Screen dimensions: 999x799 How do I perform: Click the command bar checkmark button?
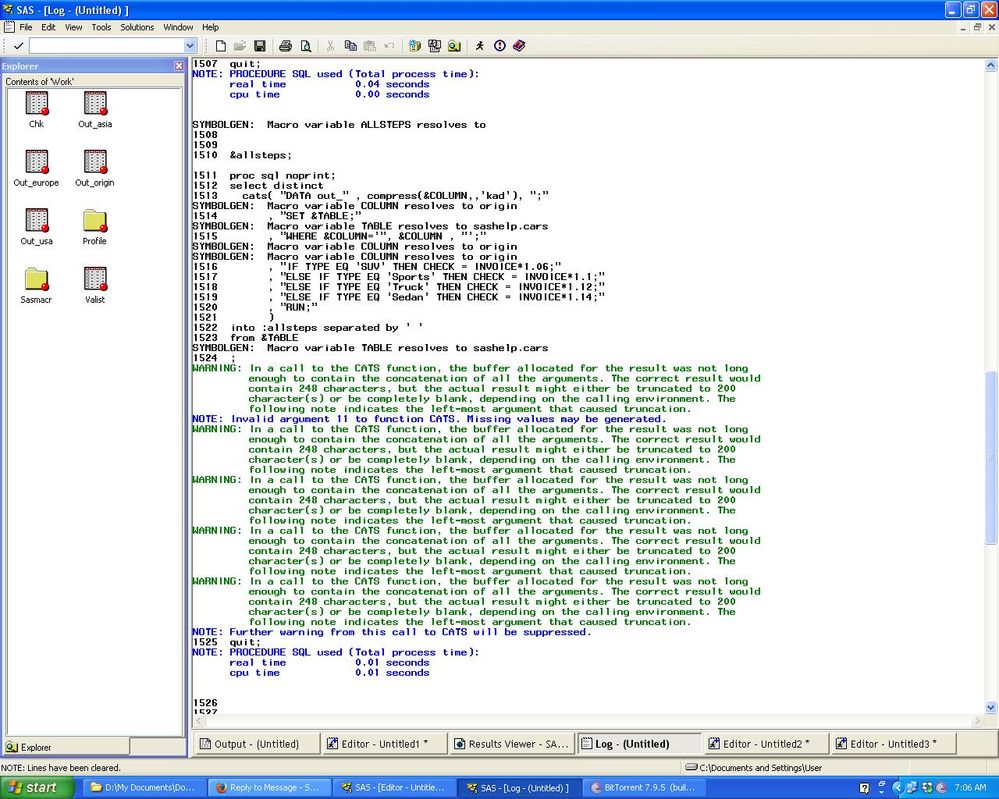18,46
